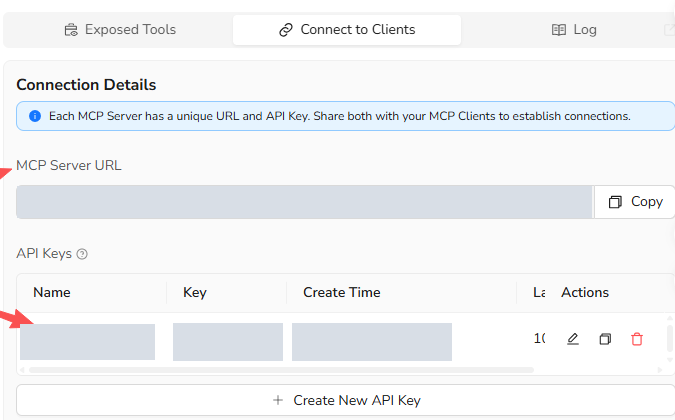Edit the API key name

tap(573, 339)
